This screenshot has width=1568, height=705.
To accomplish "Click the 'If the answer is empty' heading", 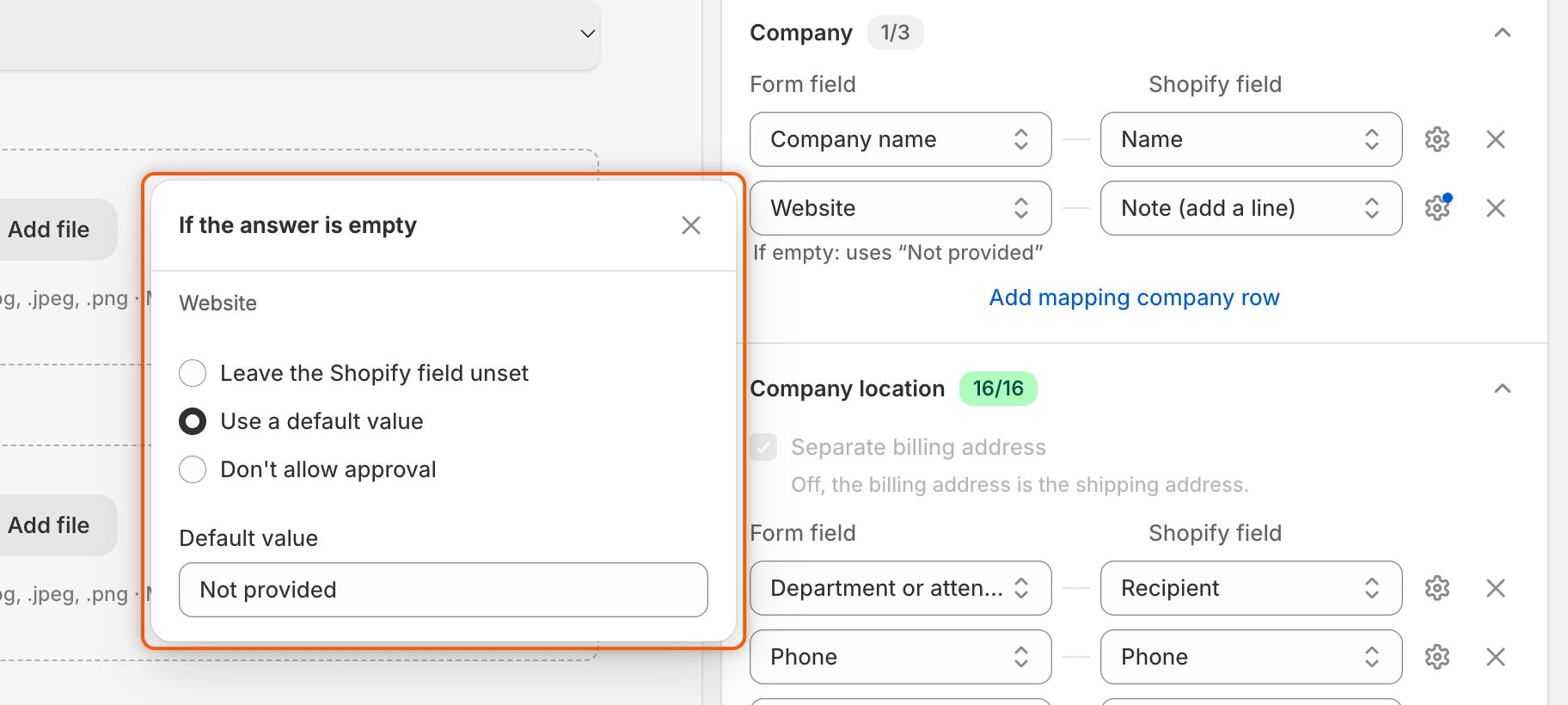I will pyautogui.click(x=297, y=225).
